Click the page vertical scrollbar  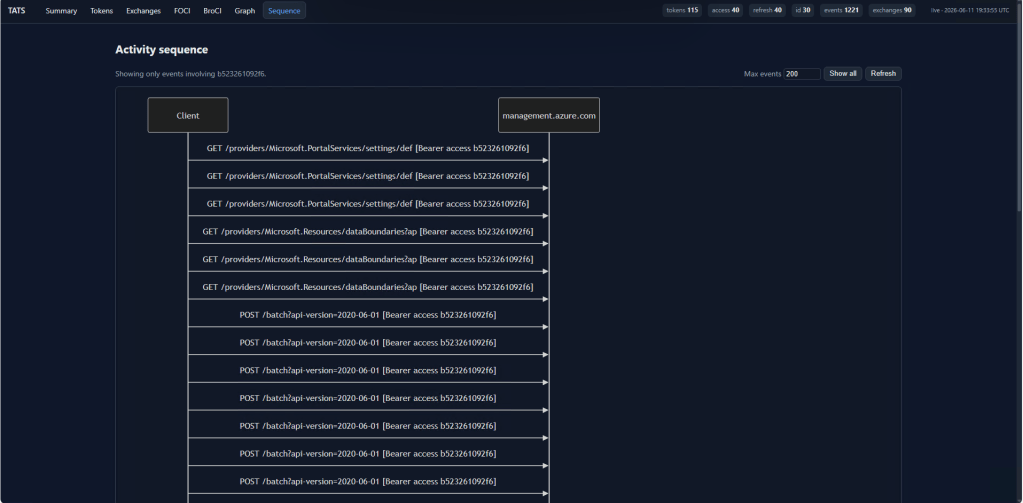pos(1019,251)
